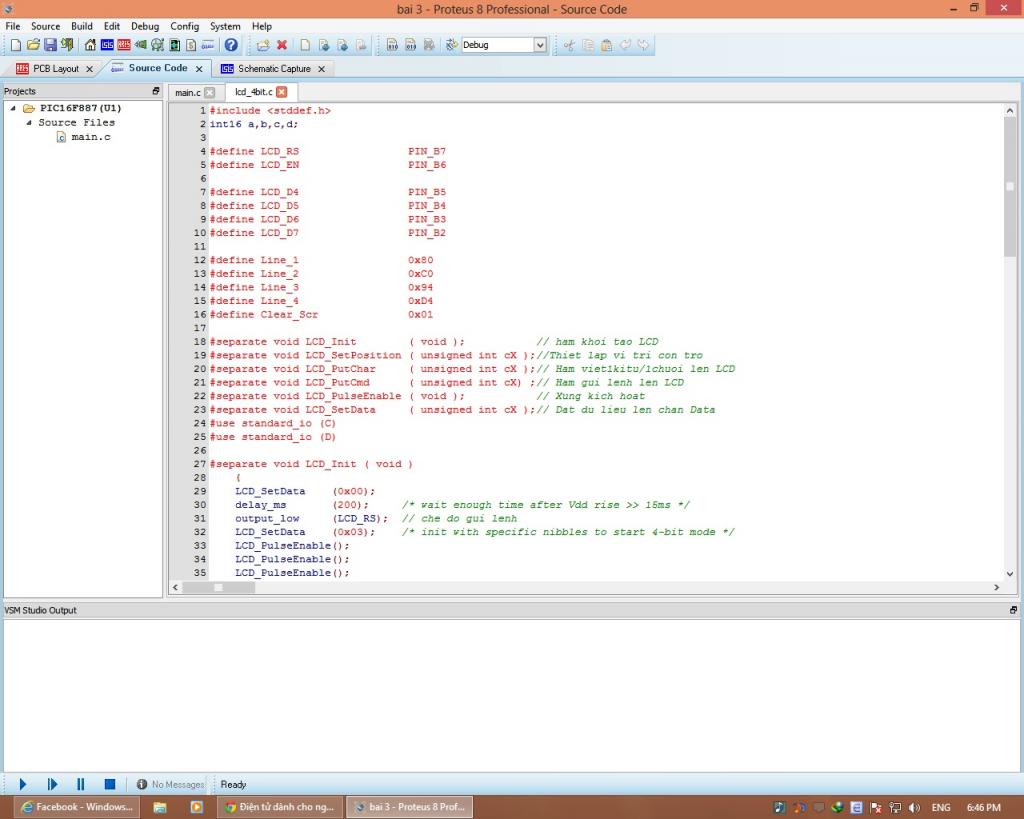Stop the simulation
The width and height of the screenshot is (1024, 819).
click(110, 784)
